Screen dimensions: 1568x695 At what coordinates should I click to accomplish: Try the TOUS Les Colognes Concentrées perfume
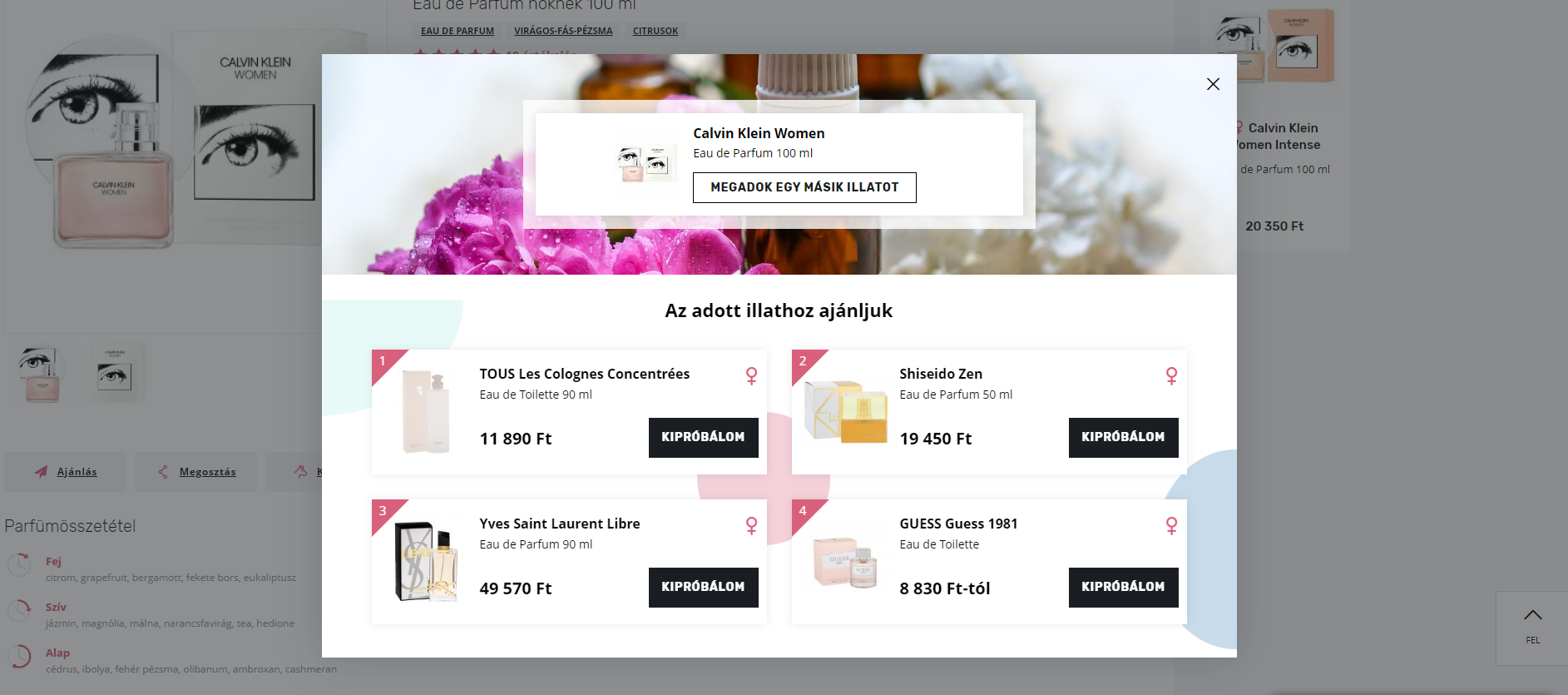point(703,437)
